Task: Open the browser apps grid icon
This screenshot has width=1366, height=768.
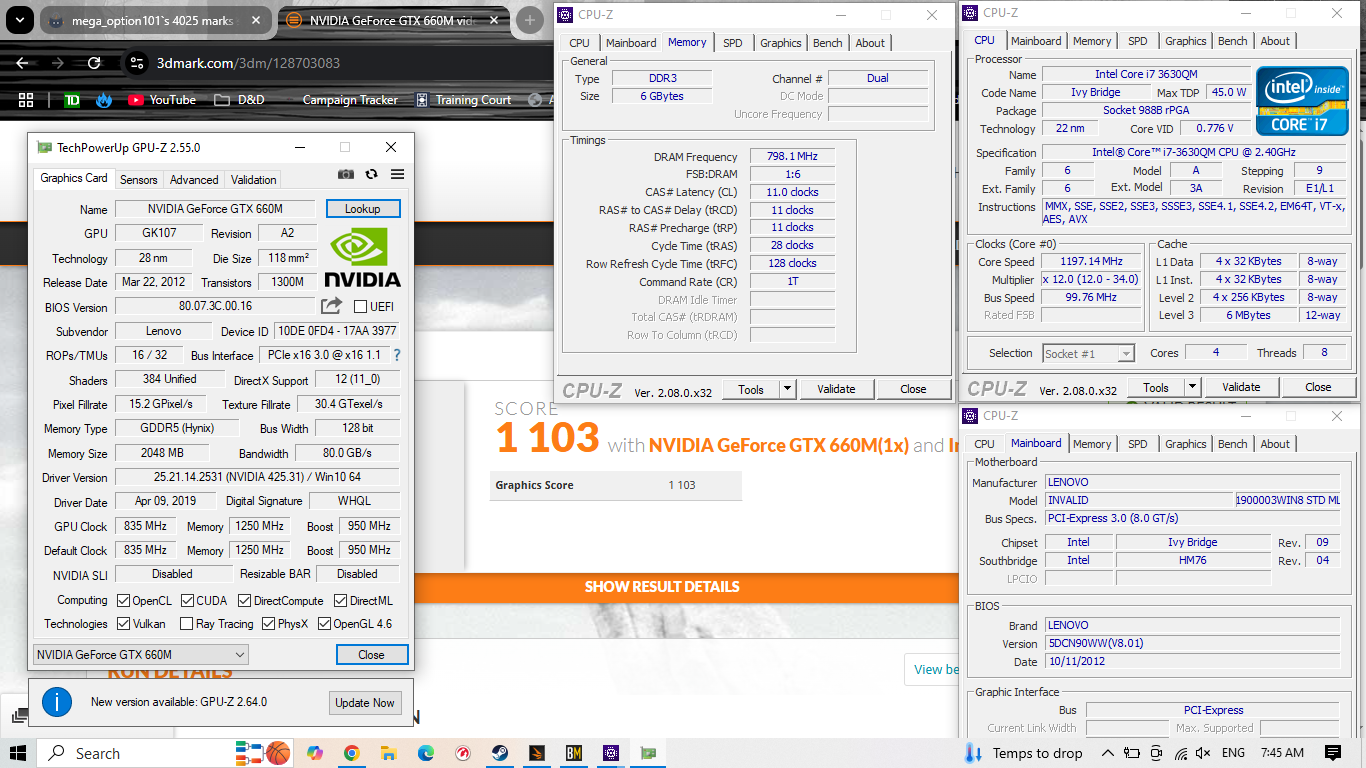Action: pos(26,100)
